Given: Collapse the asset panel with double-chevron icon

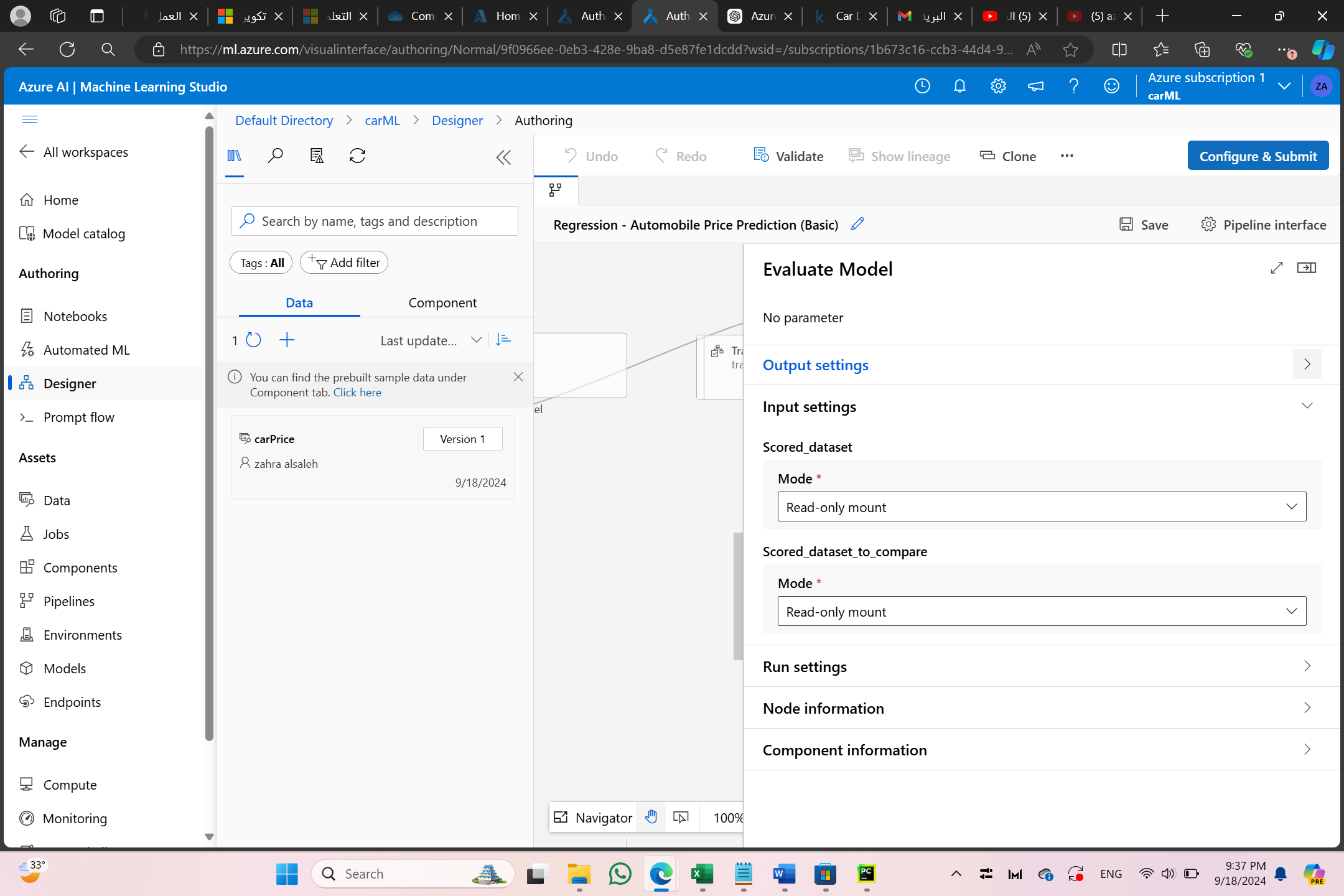Looking at the screenshot, I should (x=503, y=157).
